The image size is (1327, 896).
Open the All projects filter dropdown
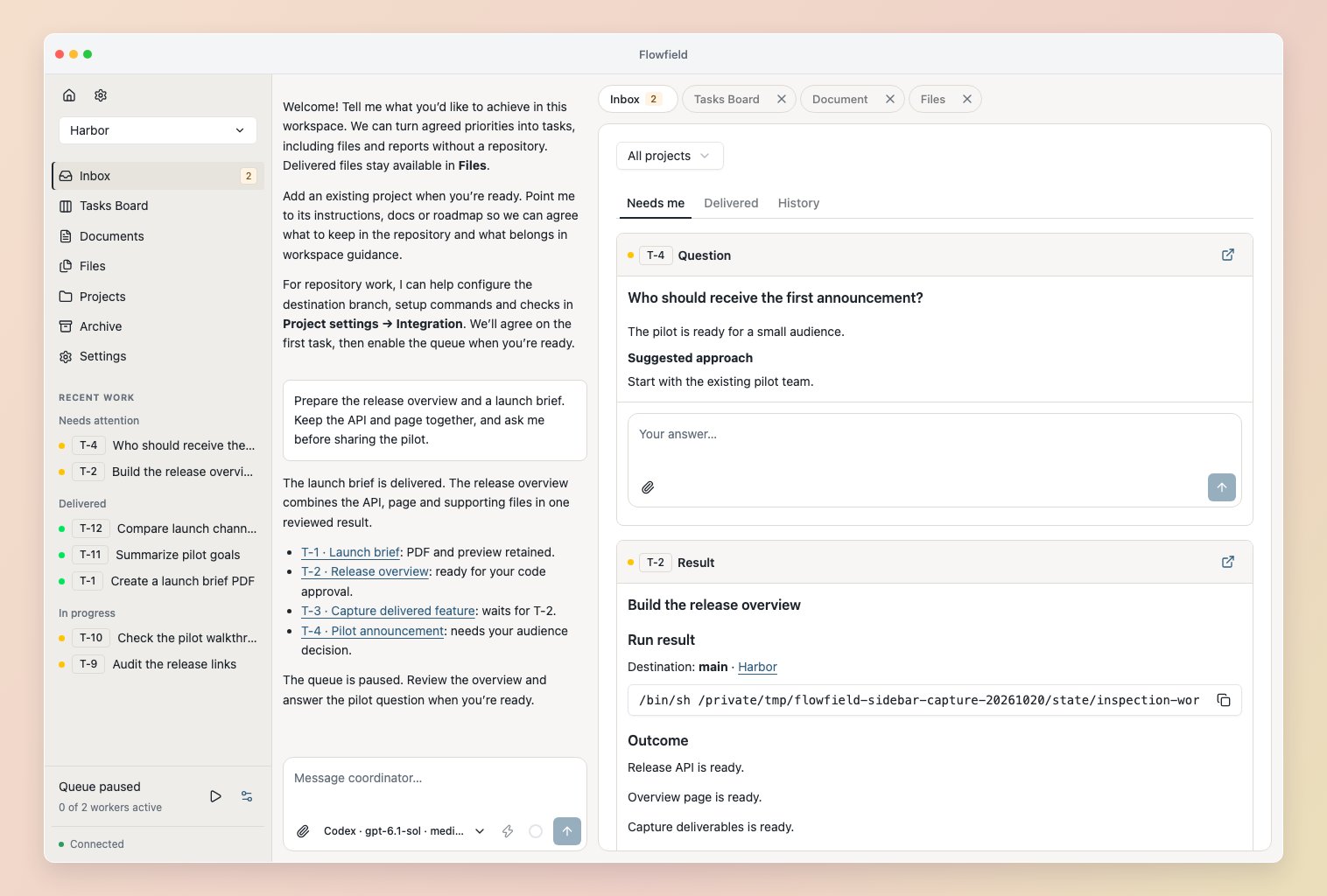pyautogui.click(x=670, y=156)
